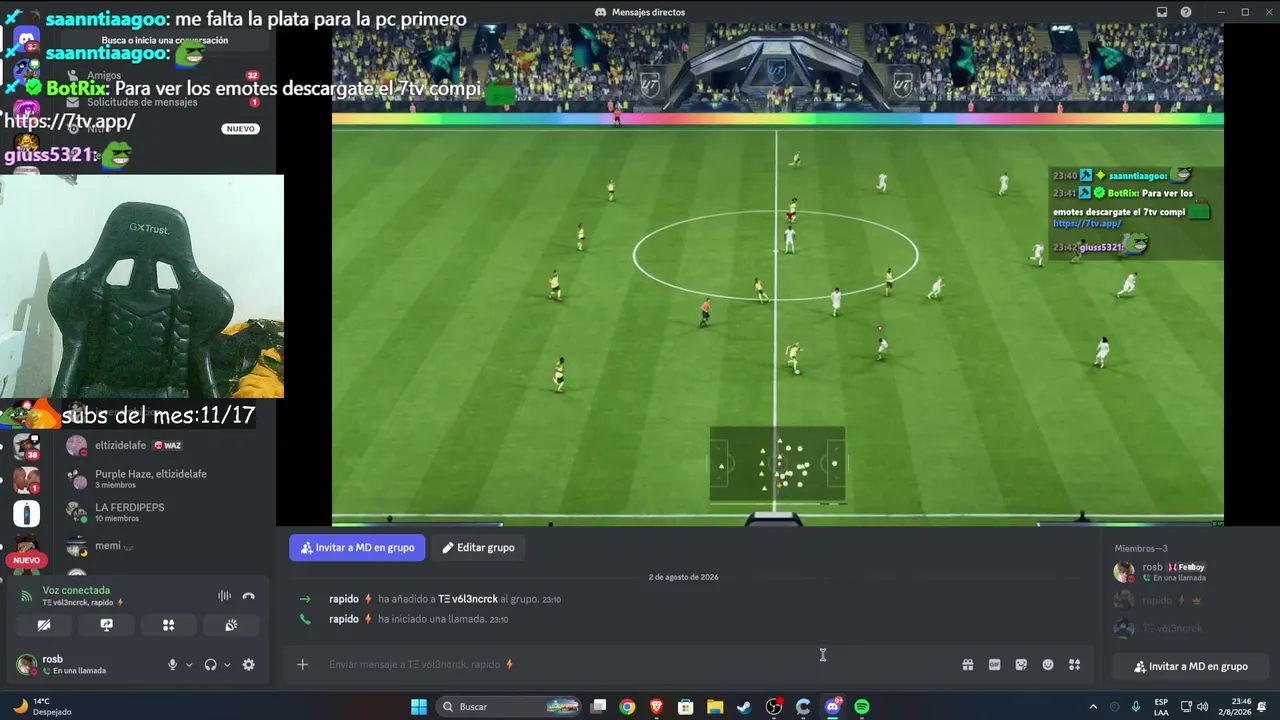Viewport: 1280px width, 720px height.
Task: Open the soda bottle server icon
Action: coord(26,514)
